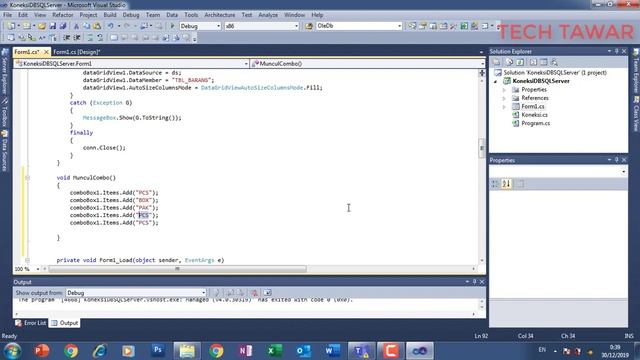Image resolution: width=640 pixels, height=360 pixels.
Task: Click the Decrease Indent icon
Action: pyautogui.click(x=67, y=38)
